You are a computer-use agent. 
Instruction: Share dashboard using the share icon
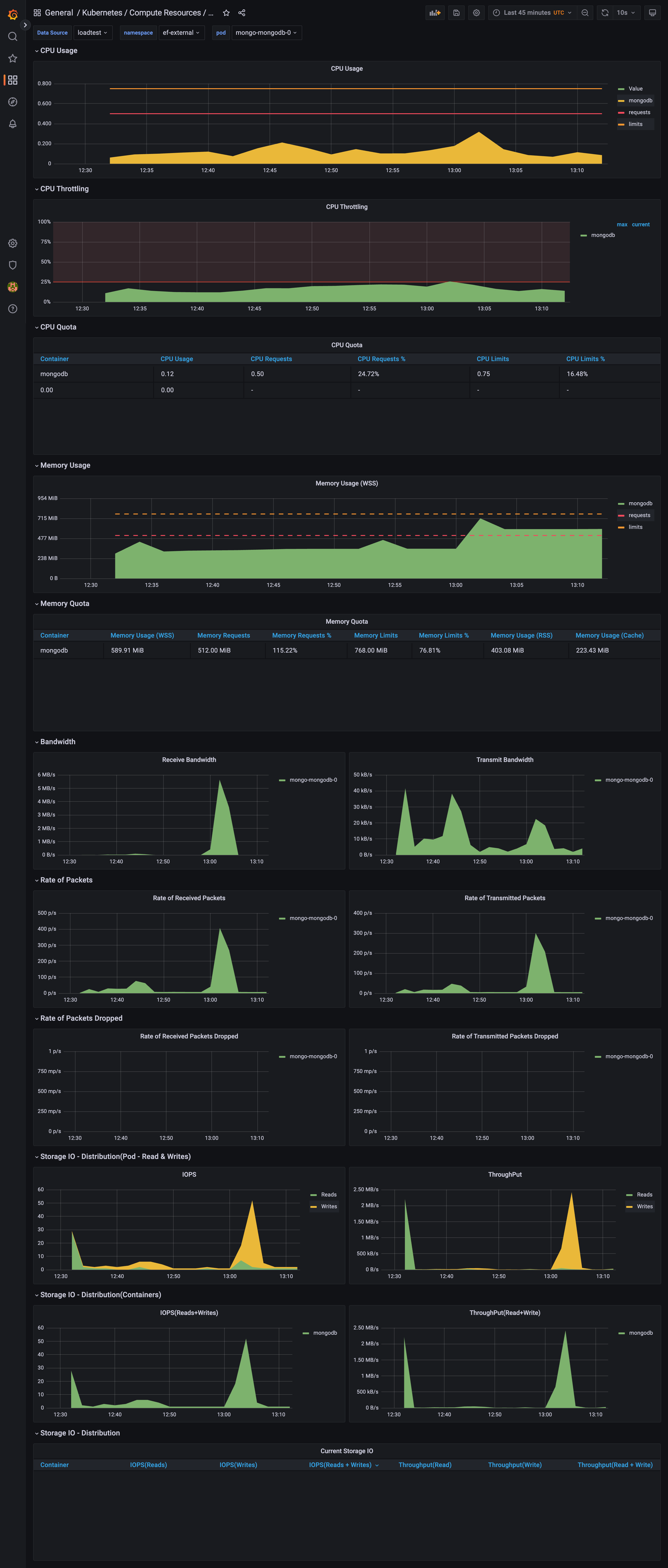click(242, 13)
